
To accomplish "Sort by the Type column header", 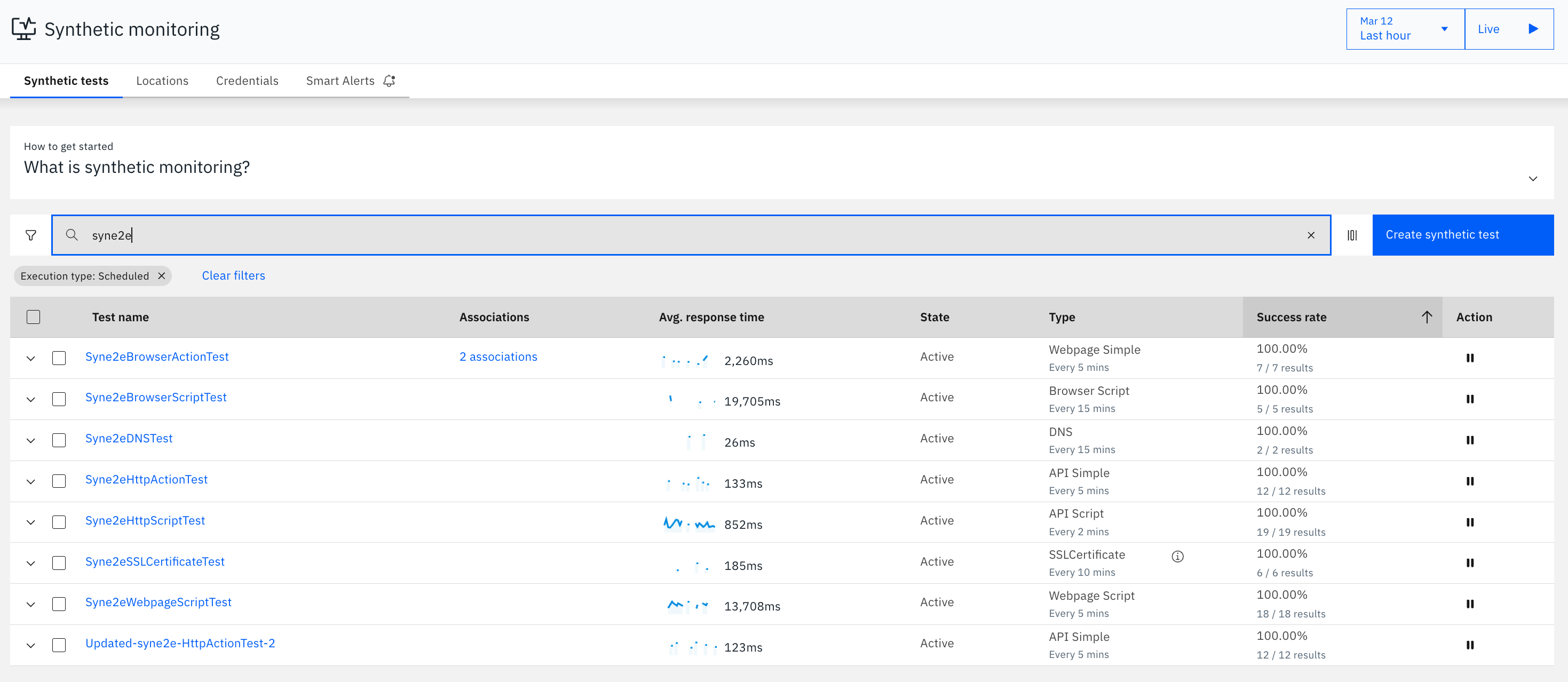I will [x=1062, y=317].
